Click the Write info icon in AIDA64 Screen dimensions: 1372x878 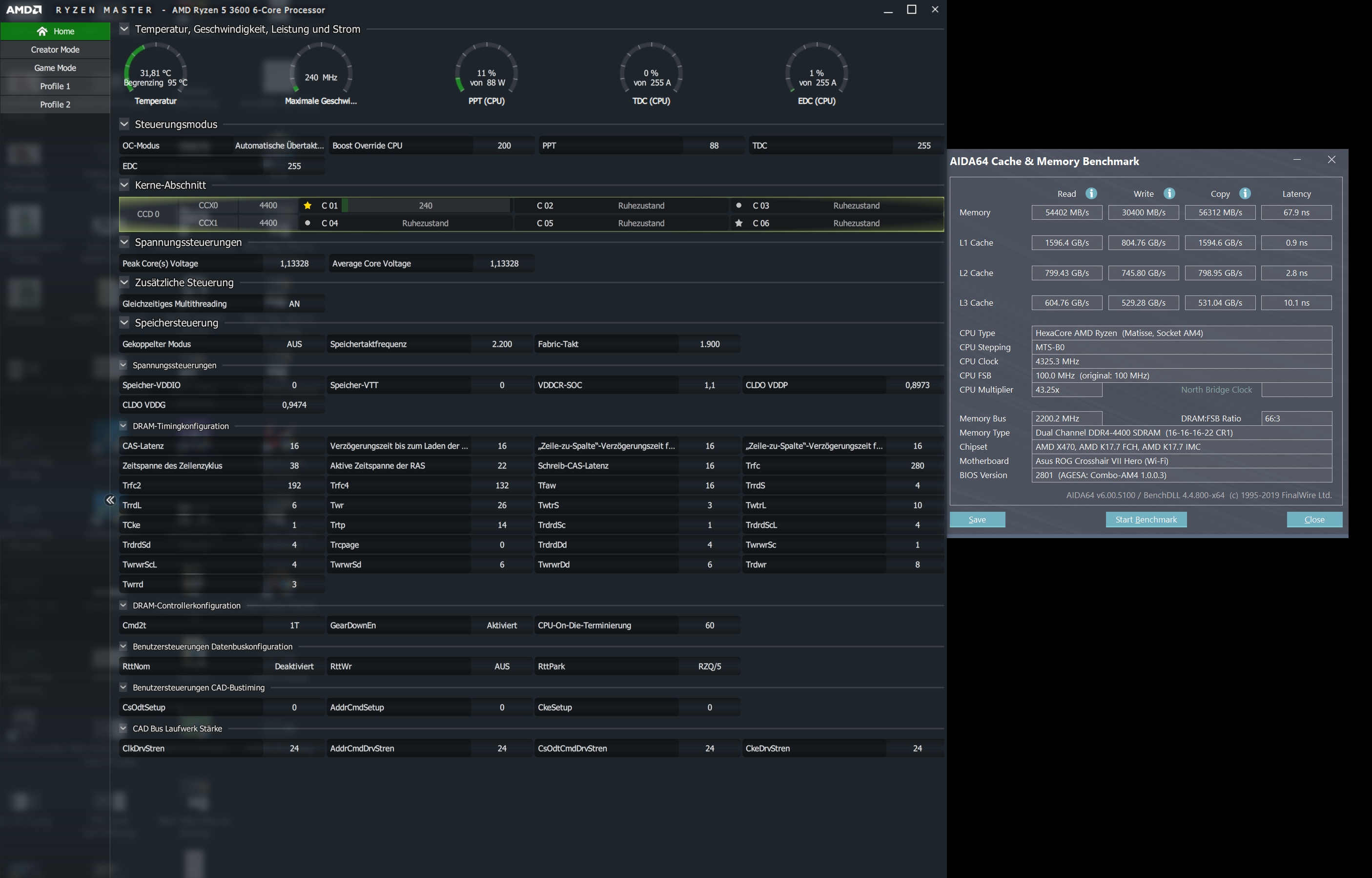coord(1169,193)
